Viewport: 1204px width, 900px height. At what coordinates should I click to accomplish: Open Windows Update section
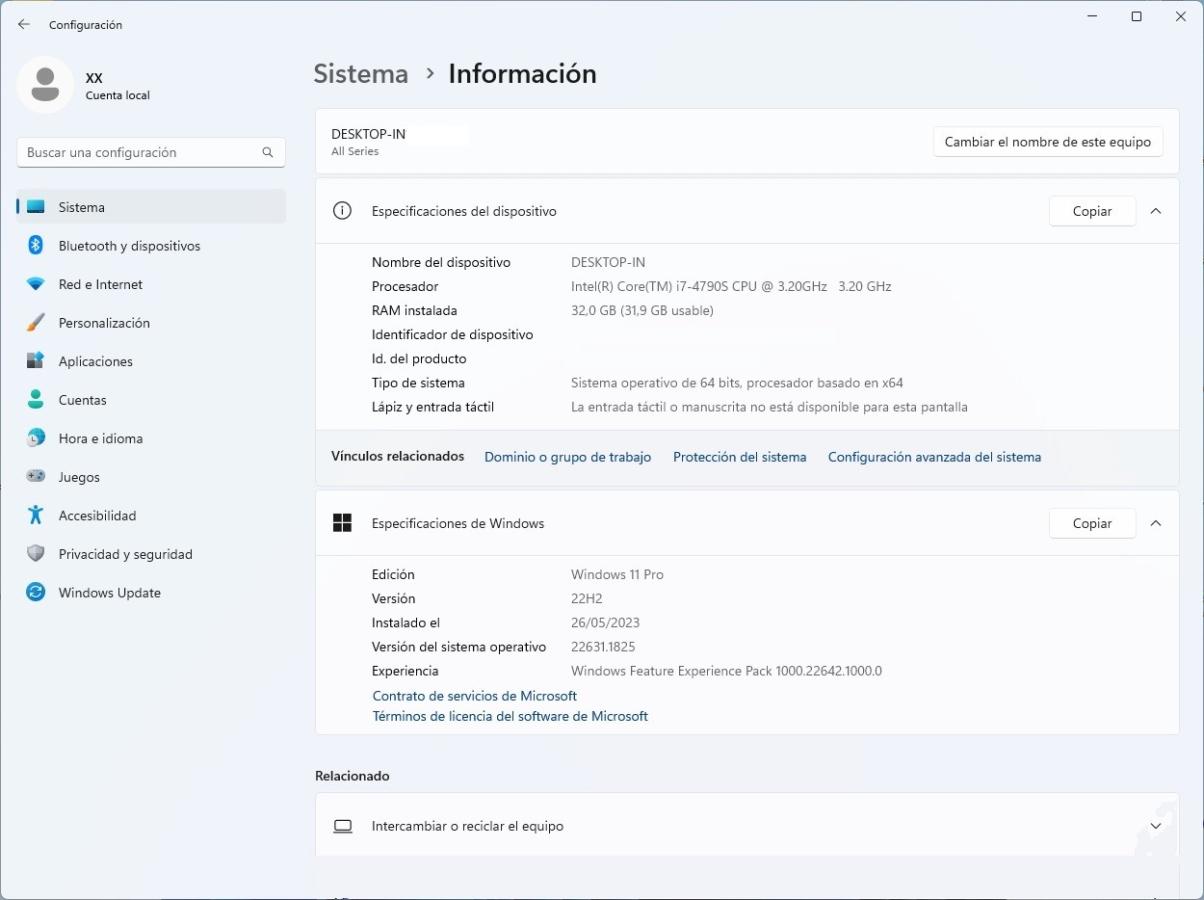109,593
